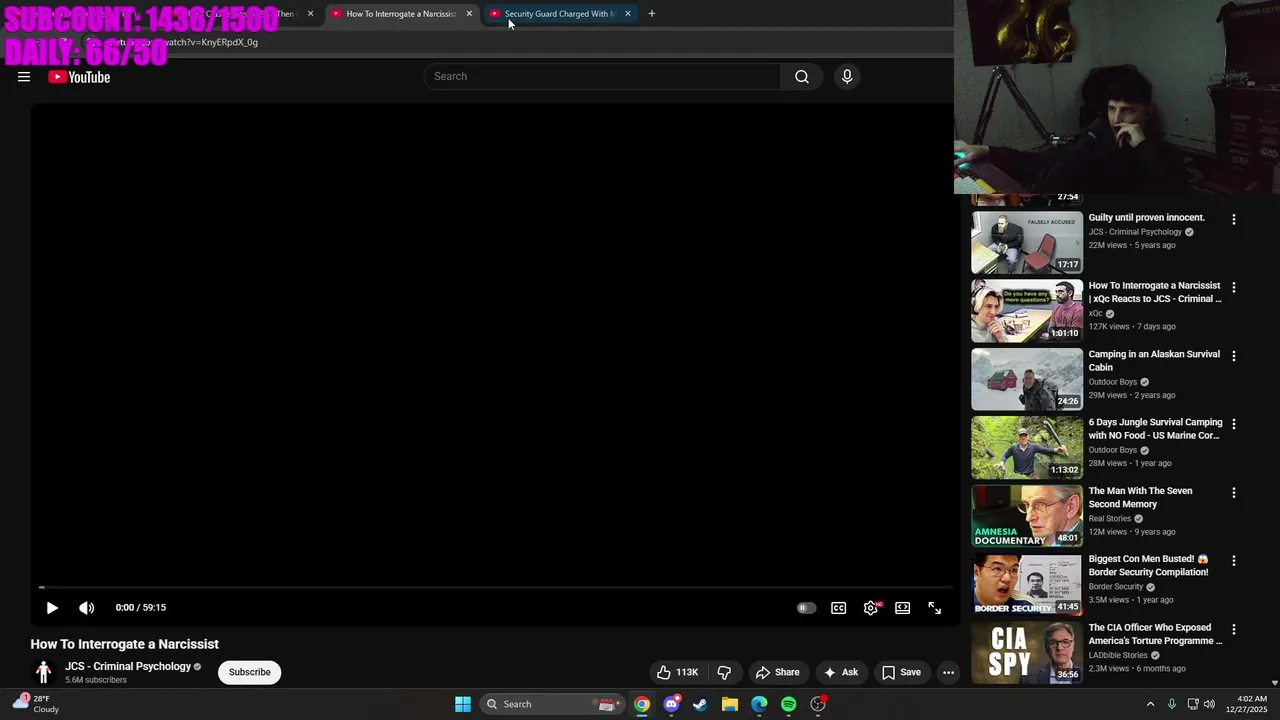Image resolution: width=1280 pixels, height=720 pixels.
Task: Open Discord from taskbar
Action: tap(672, 704)
